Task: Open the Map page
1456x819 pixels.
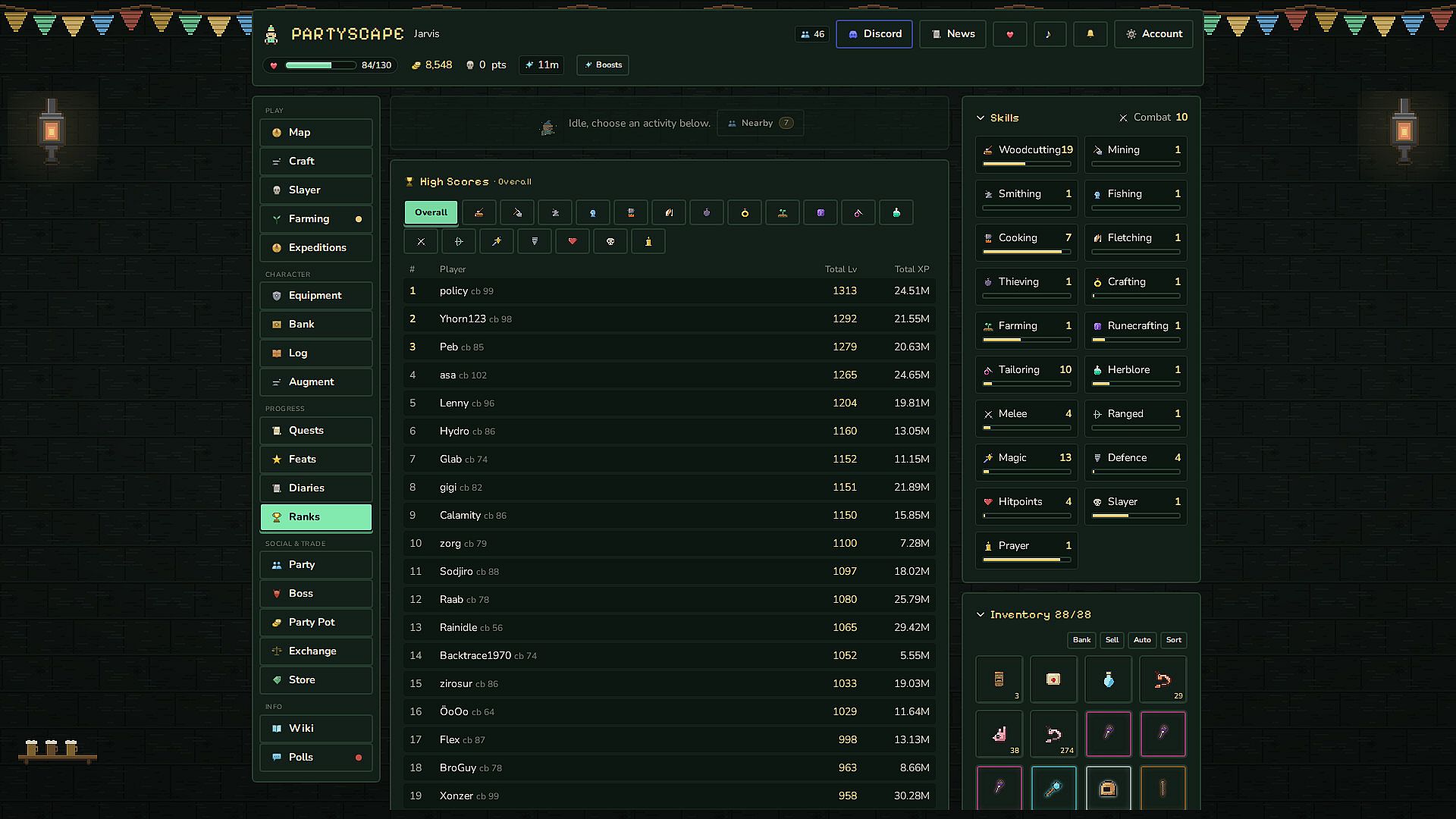Action: (x=316, y=133)
